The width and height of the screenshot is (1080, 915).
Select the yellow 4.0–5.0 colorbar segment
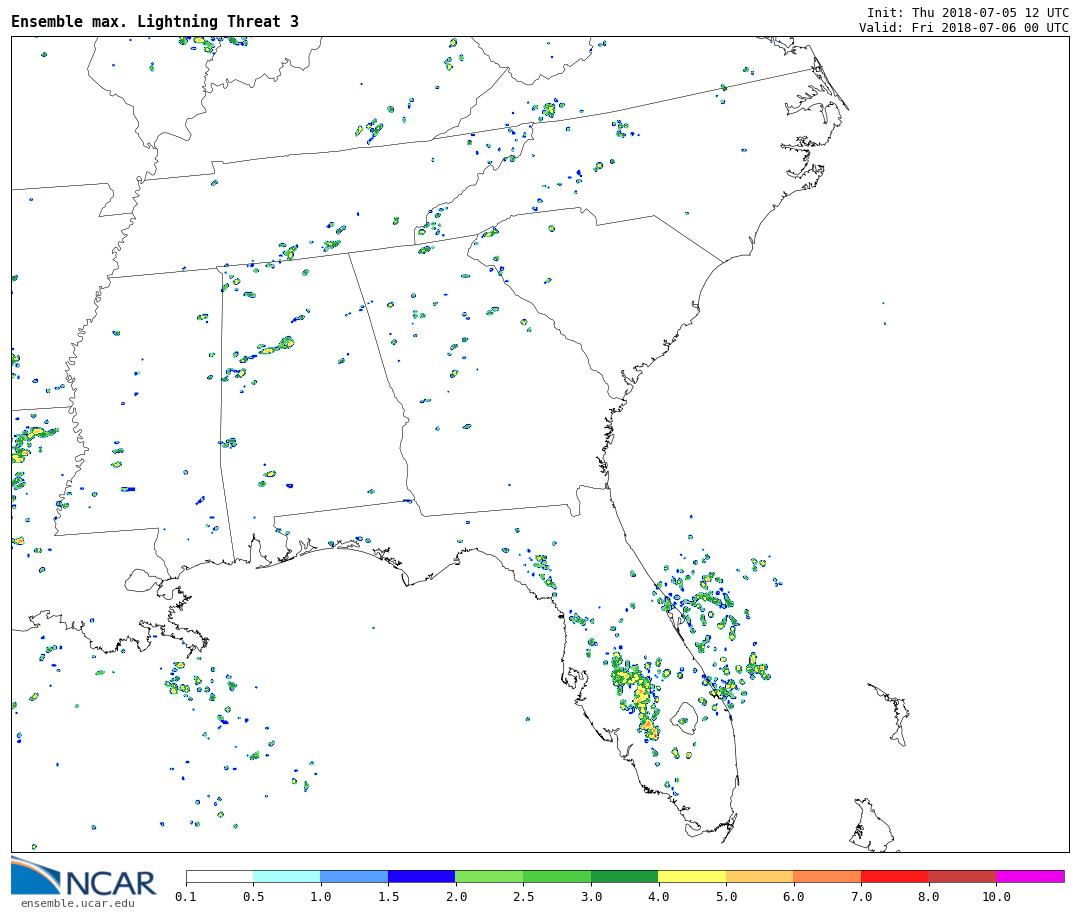[x=692, y=876]
